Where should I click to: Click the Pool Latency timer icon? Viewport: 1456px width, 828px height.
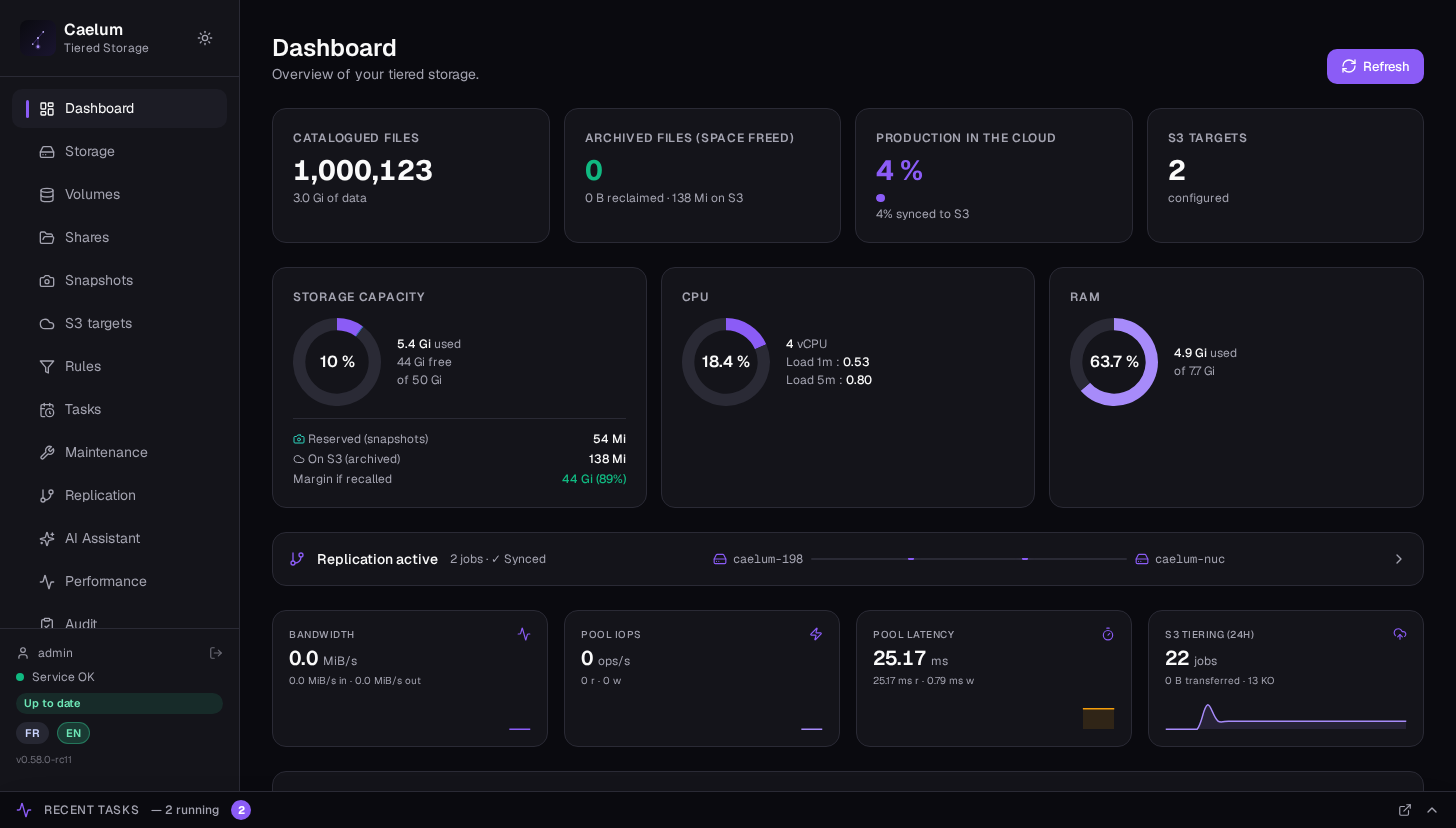[x=1108, y=634]
